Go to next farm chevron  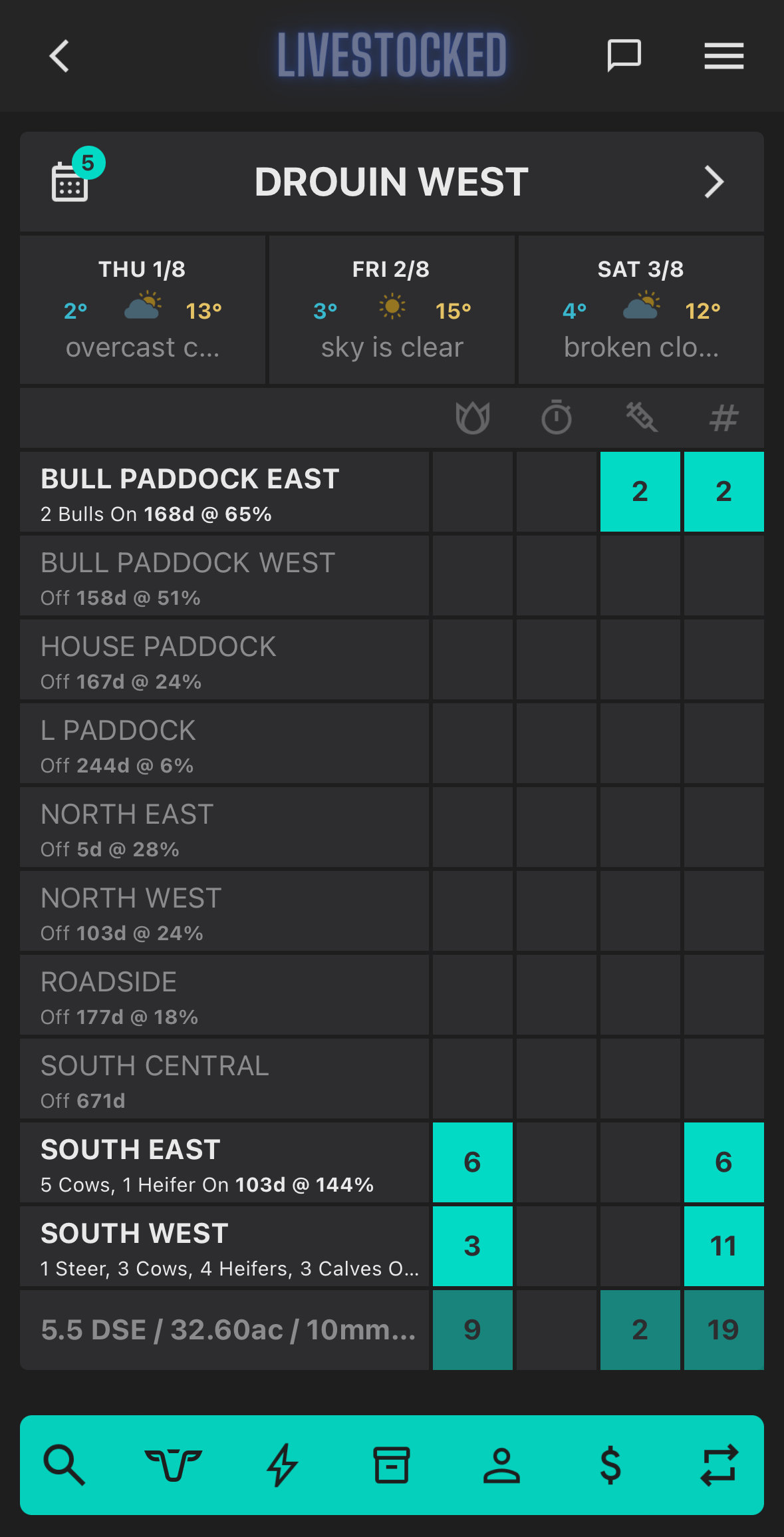click(714, 182)
